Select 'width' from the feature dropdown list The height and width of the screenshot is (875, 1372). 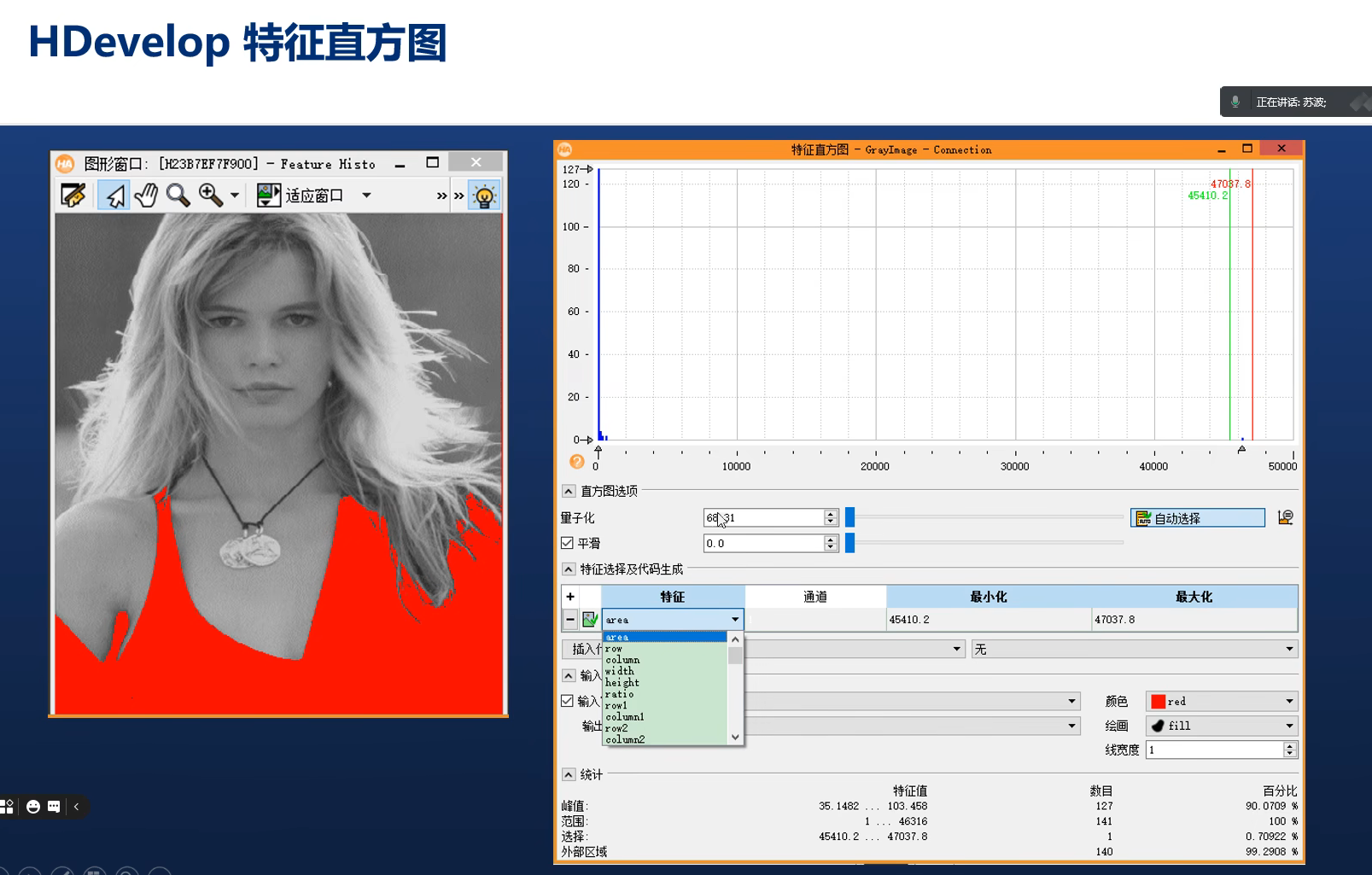point(619,671)
